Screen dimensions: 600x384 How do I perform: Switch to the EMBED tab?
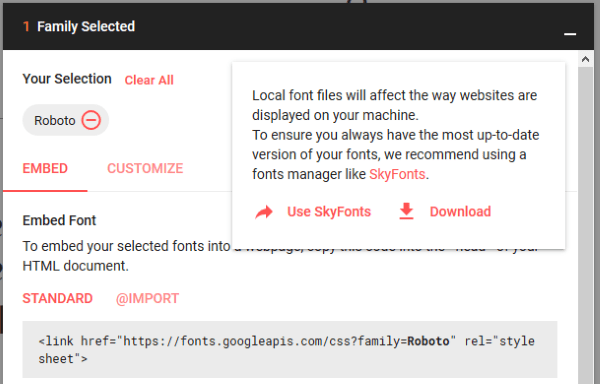point(45,168)
